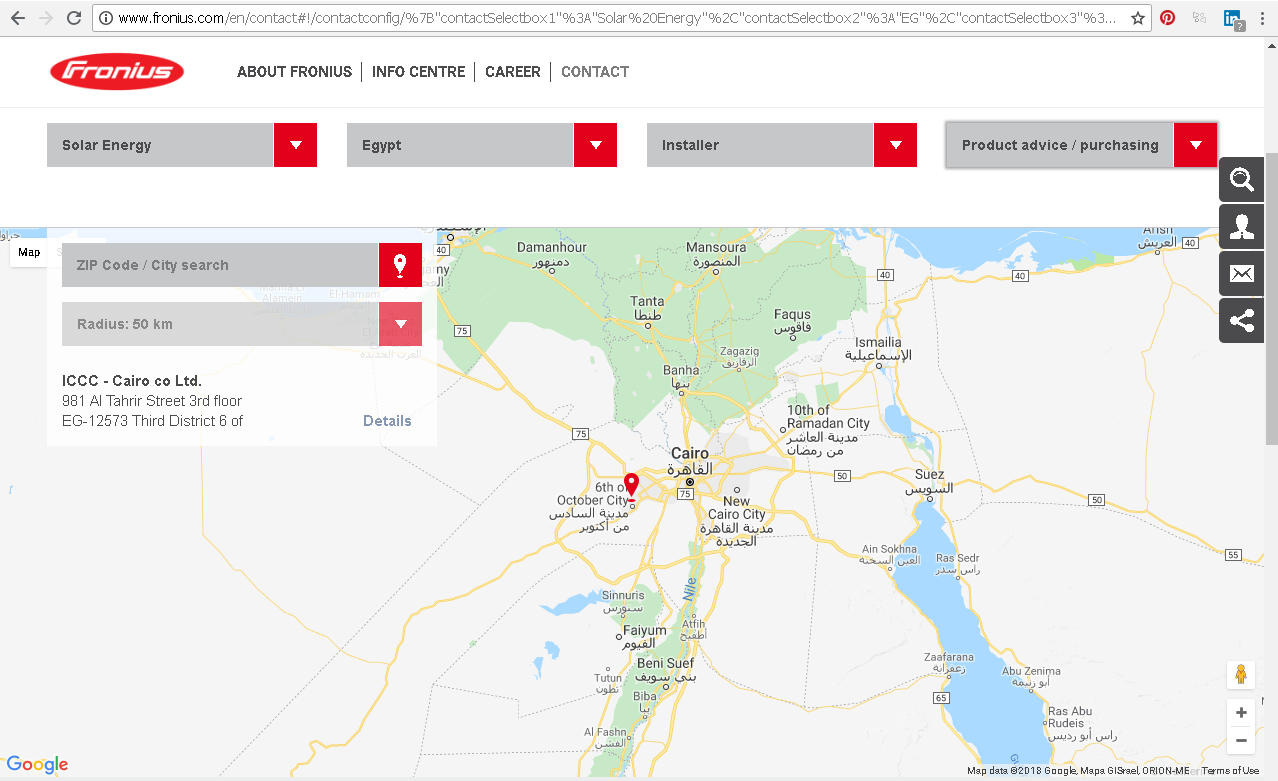Open Info Centre menu
This screenshot has width=1278, height=781.
[x=418, y=72]
